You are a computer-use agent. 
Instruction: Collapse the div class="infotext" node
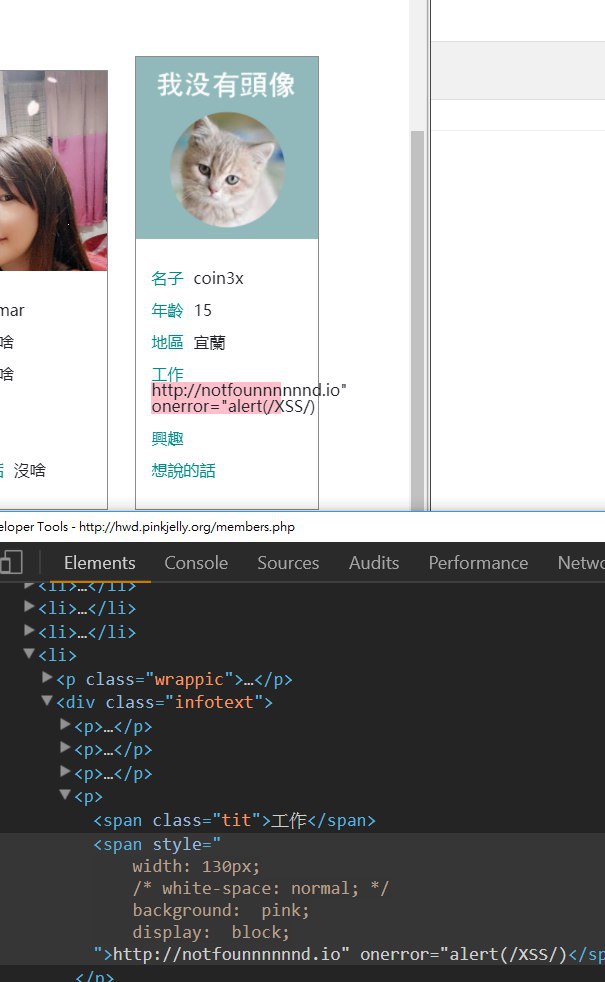[47, 702]
